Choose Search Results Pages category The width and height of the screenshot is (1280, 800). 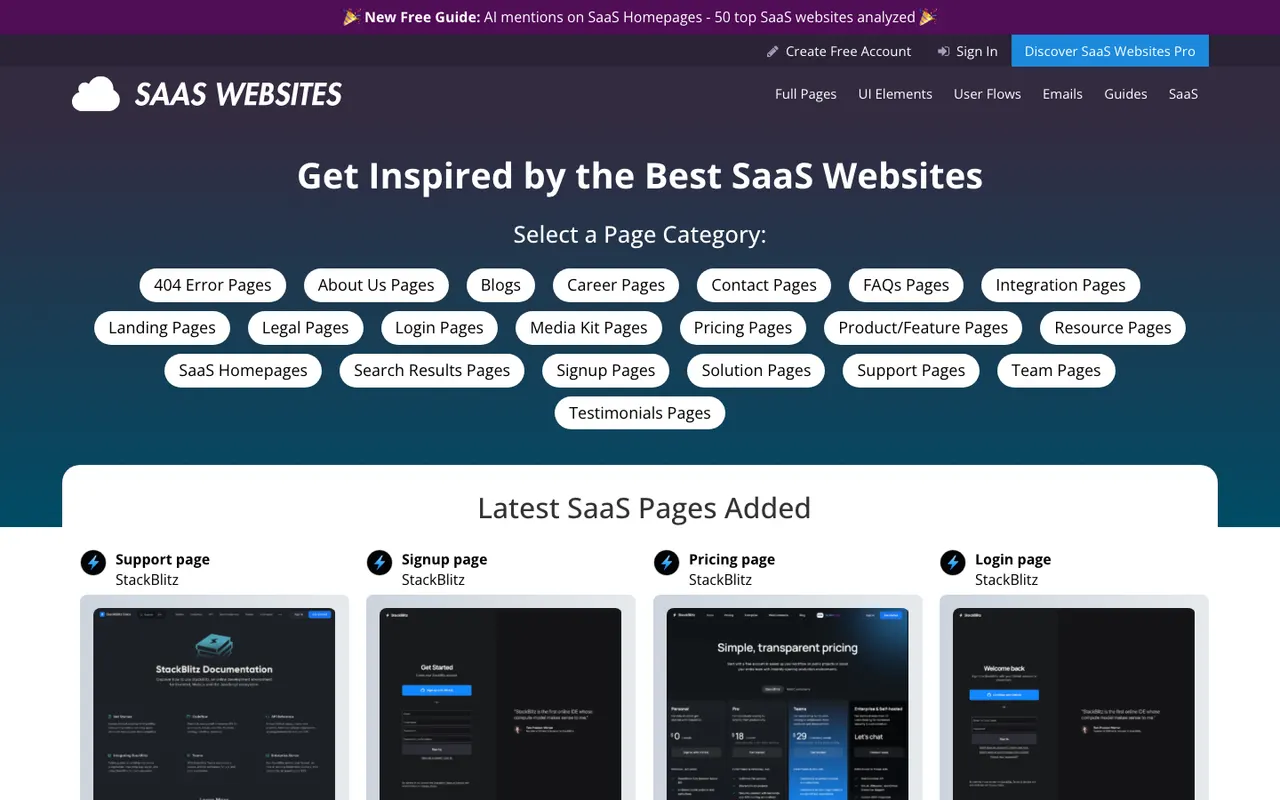pos(432,371)
